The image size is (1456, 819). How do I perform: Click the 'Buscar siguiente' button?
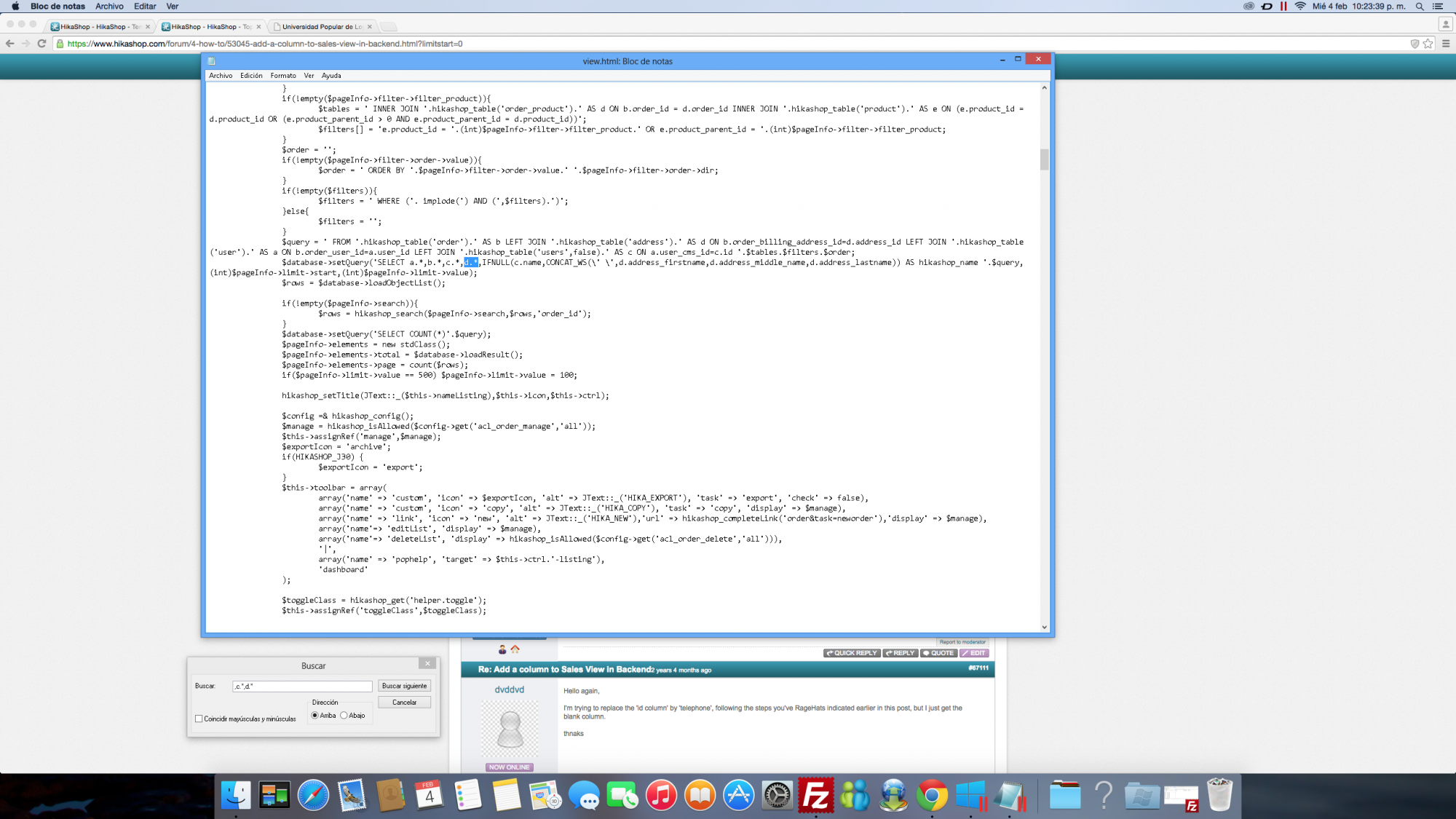[x=404, y=686]
